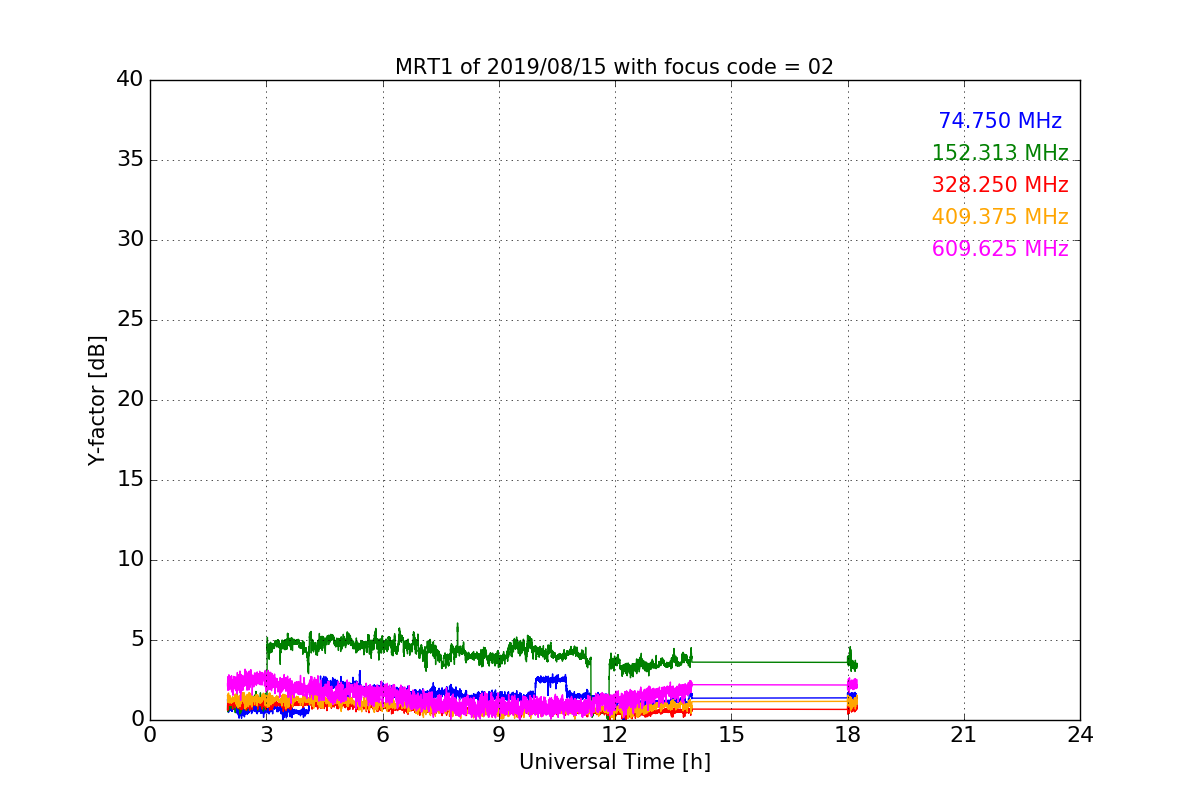Click the x-axis tick label 21
This screenshot has width=1200, height=800.
click(964, 735)
